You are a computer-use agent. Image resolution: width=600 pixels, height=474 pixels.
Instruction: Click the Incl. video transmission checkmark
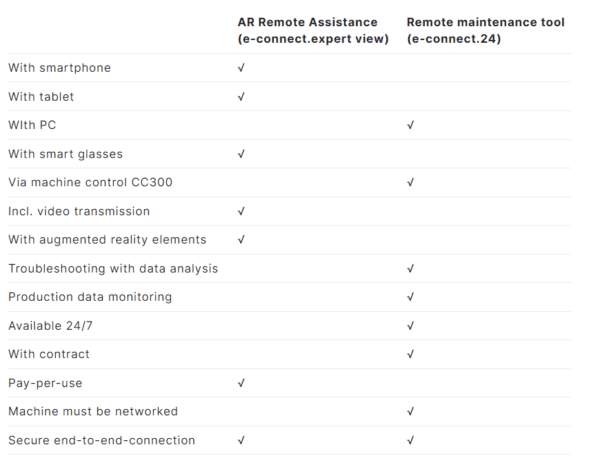pyautogui.click(x=241, y=211)
